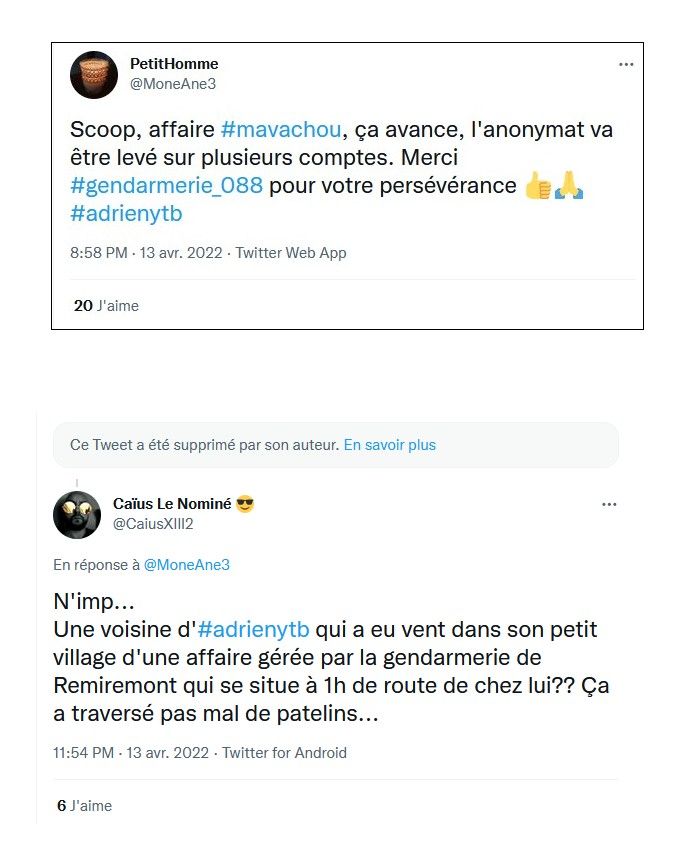This screenshot has width=676, height=865.
Task: Click the 11:54 PM · 13 avr. 2022 timestamp
Action: (x=133, y=753)
